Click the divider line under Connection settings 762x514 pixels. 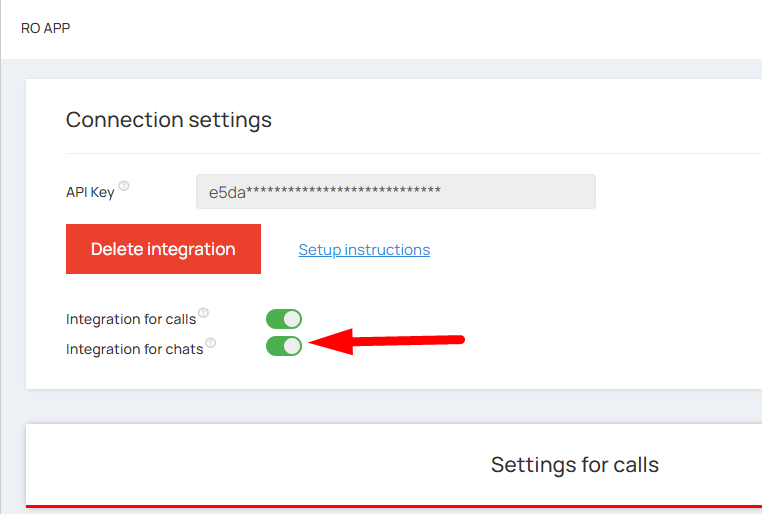click(x=400, y=153)
